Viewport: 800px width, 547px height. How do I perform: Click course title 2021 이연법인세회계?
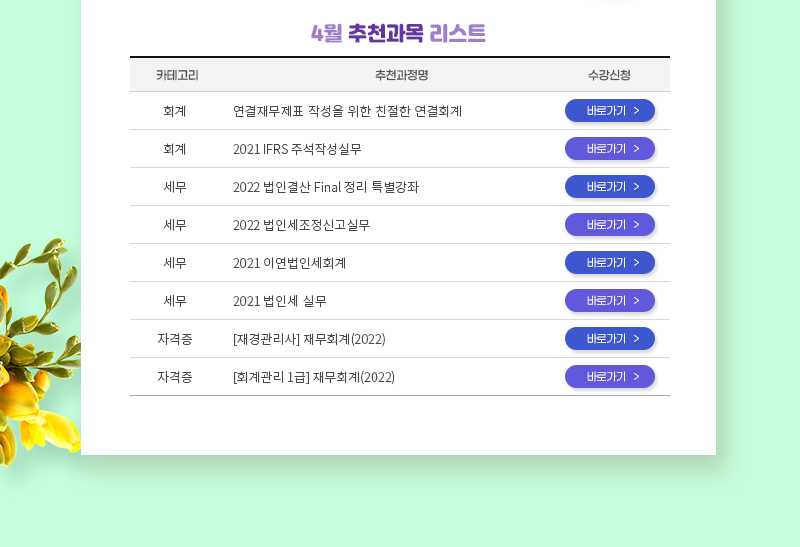[289, 263]
